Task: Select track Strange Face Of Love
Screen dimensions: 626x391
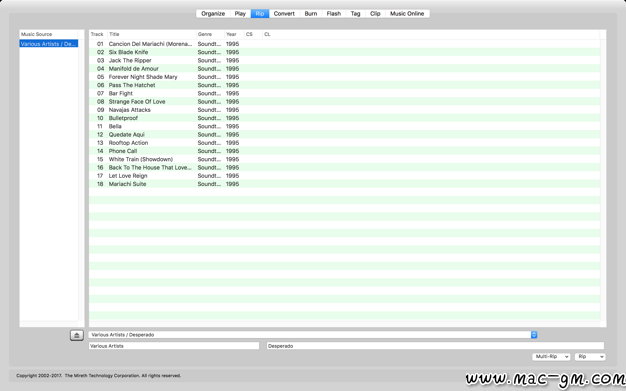Action: (x=344, y=101)
